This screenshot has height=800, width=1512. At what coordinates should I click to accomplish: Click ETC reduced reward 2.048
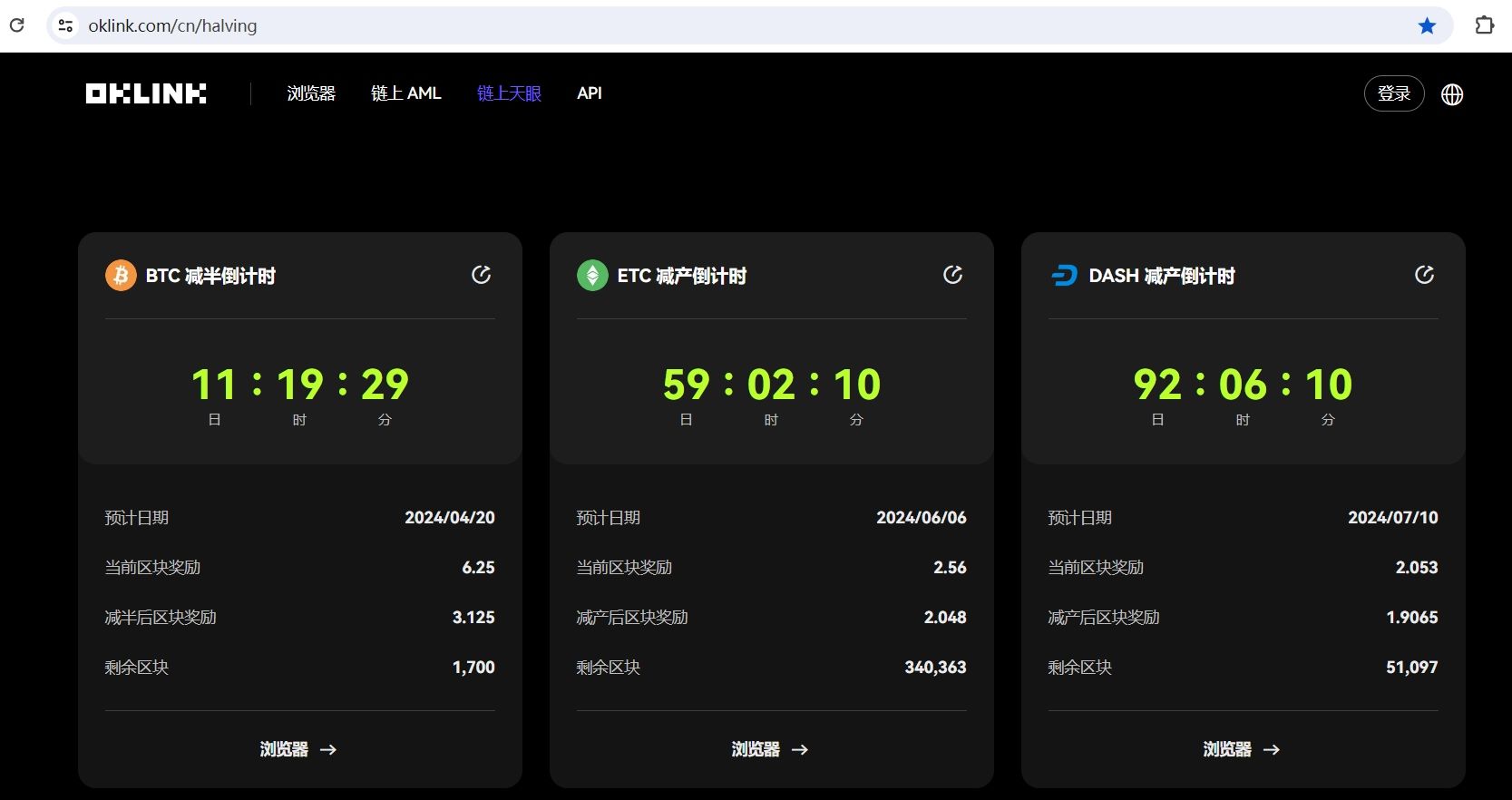tap(945, 618)
